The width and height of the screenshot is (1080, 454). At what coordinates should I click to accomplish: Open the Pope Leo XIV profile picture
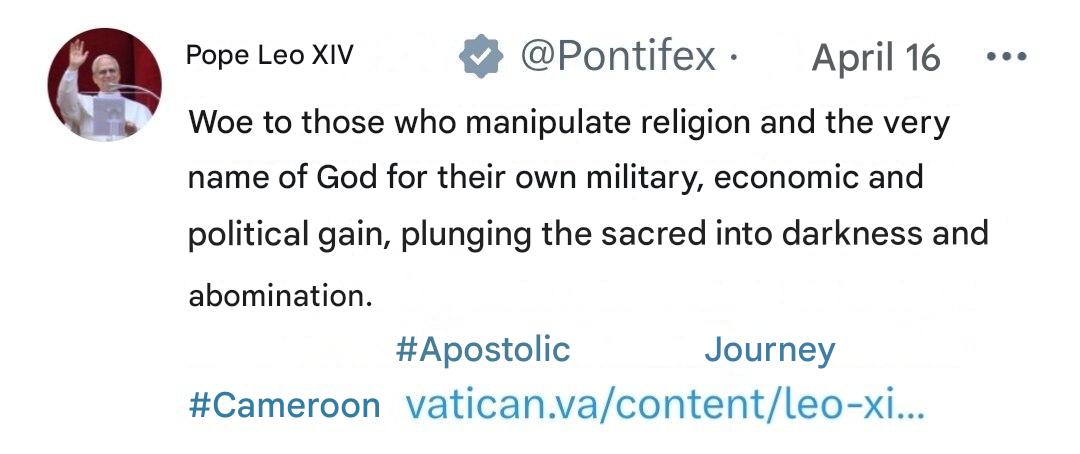pos(105,85)
